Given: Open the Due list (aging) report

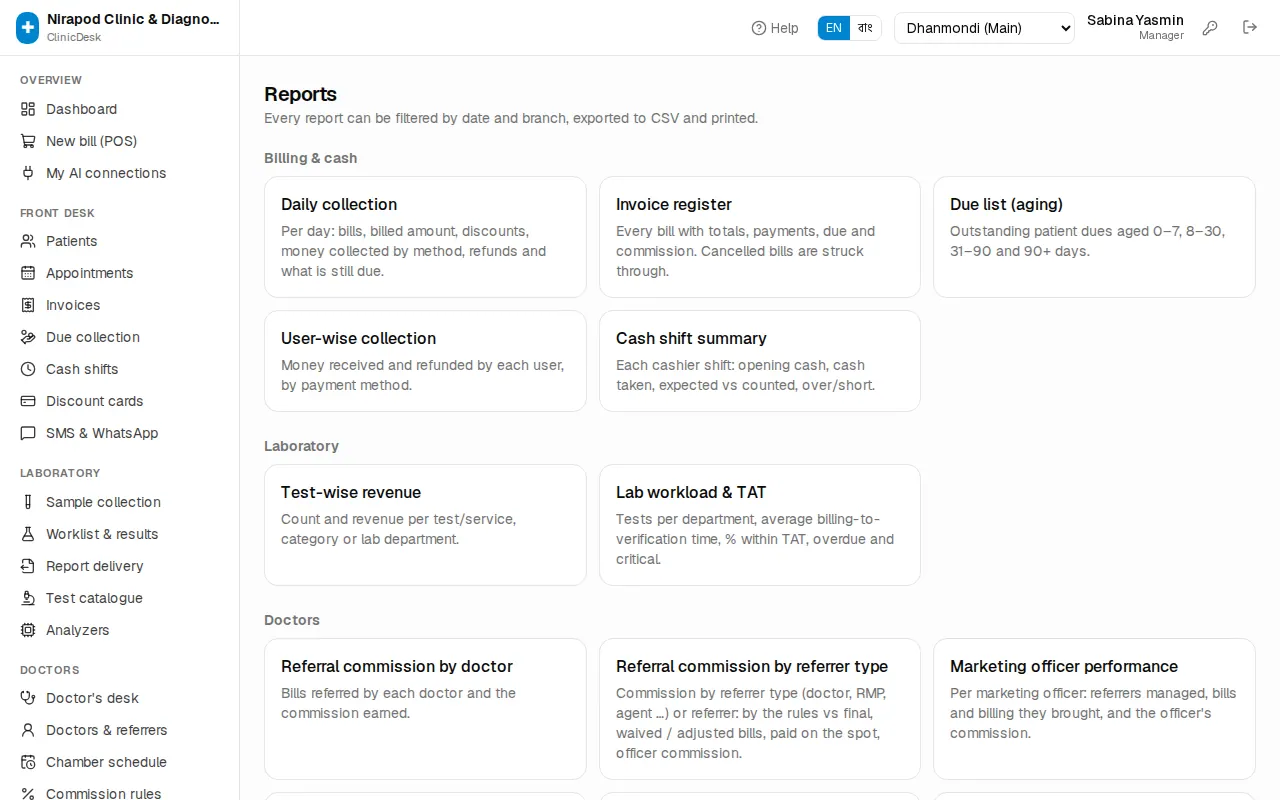Looking at the screenshot, I should pos(1094,237).
